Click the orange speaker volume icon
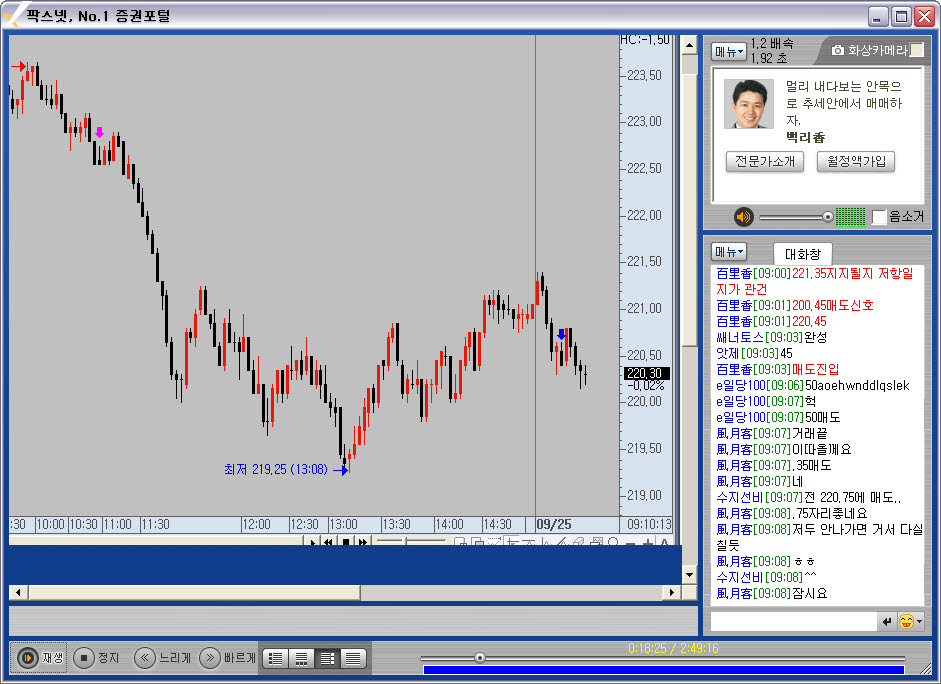The height and width of the screenshot is (684, 941). [x=743, y=217]
